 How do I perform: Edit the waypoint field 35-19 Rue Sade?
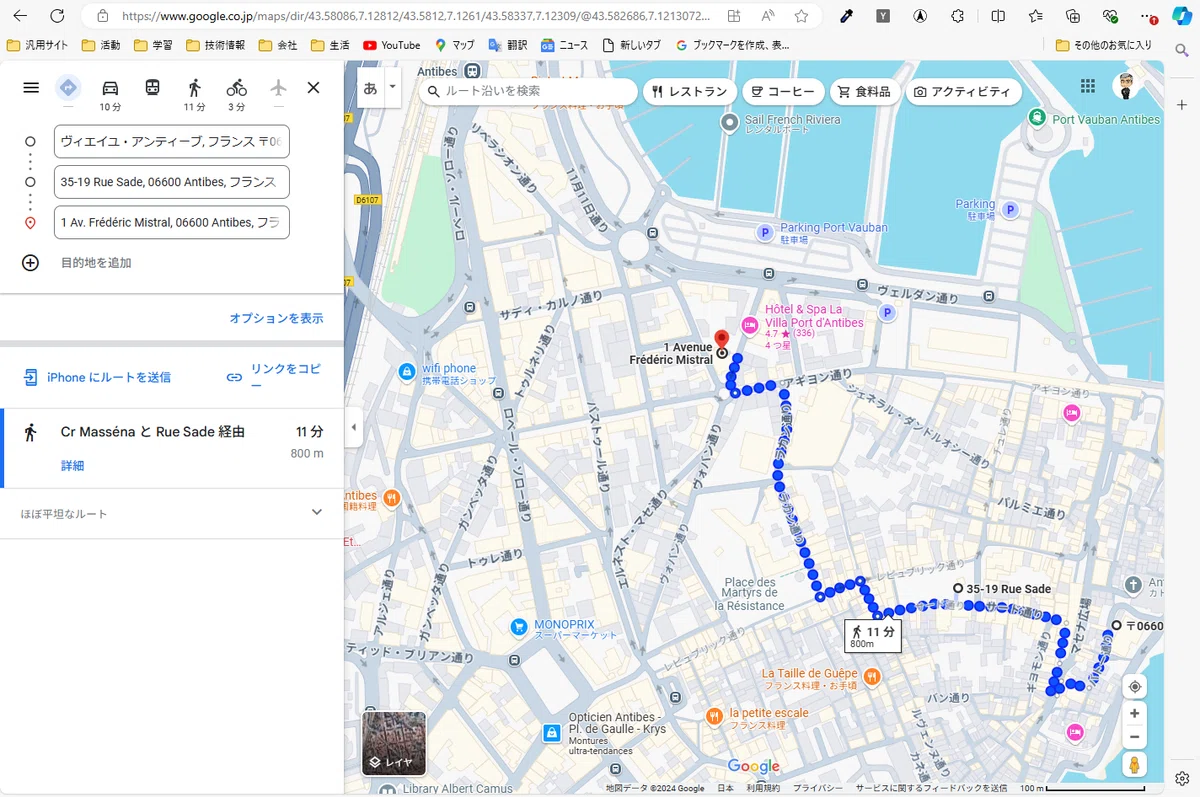point(172,182)
